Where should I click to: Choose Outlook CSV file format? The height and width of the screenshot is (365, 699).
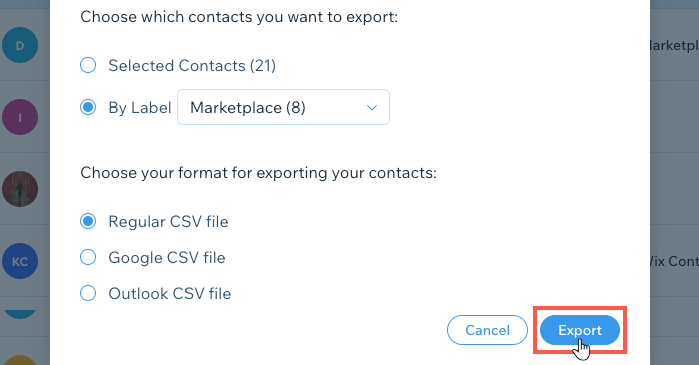(x=88, y=293)
